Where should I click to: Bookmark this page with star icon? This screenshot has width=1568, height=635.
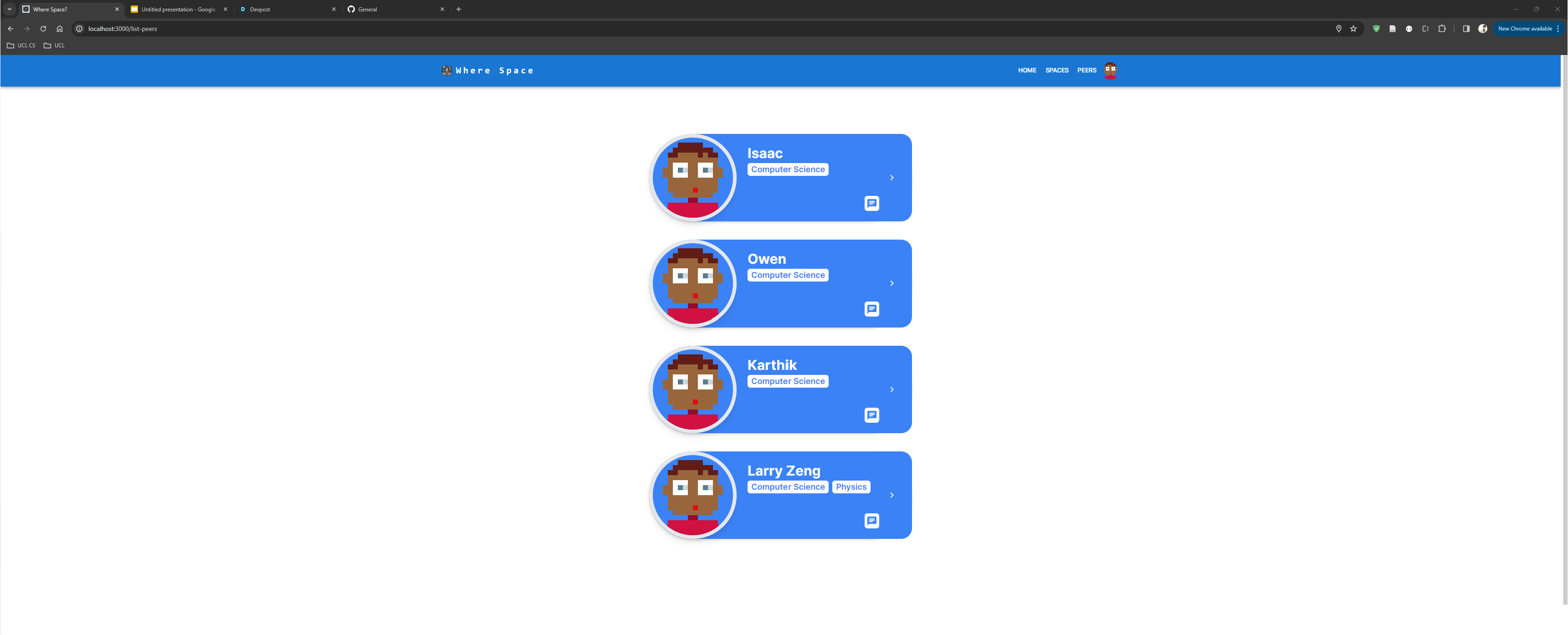[1353, 29]
